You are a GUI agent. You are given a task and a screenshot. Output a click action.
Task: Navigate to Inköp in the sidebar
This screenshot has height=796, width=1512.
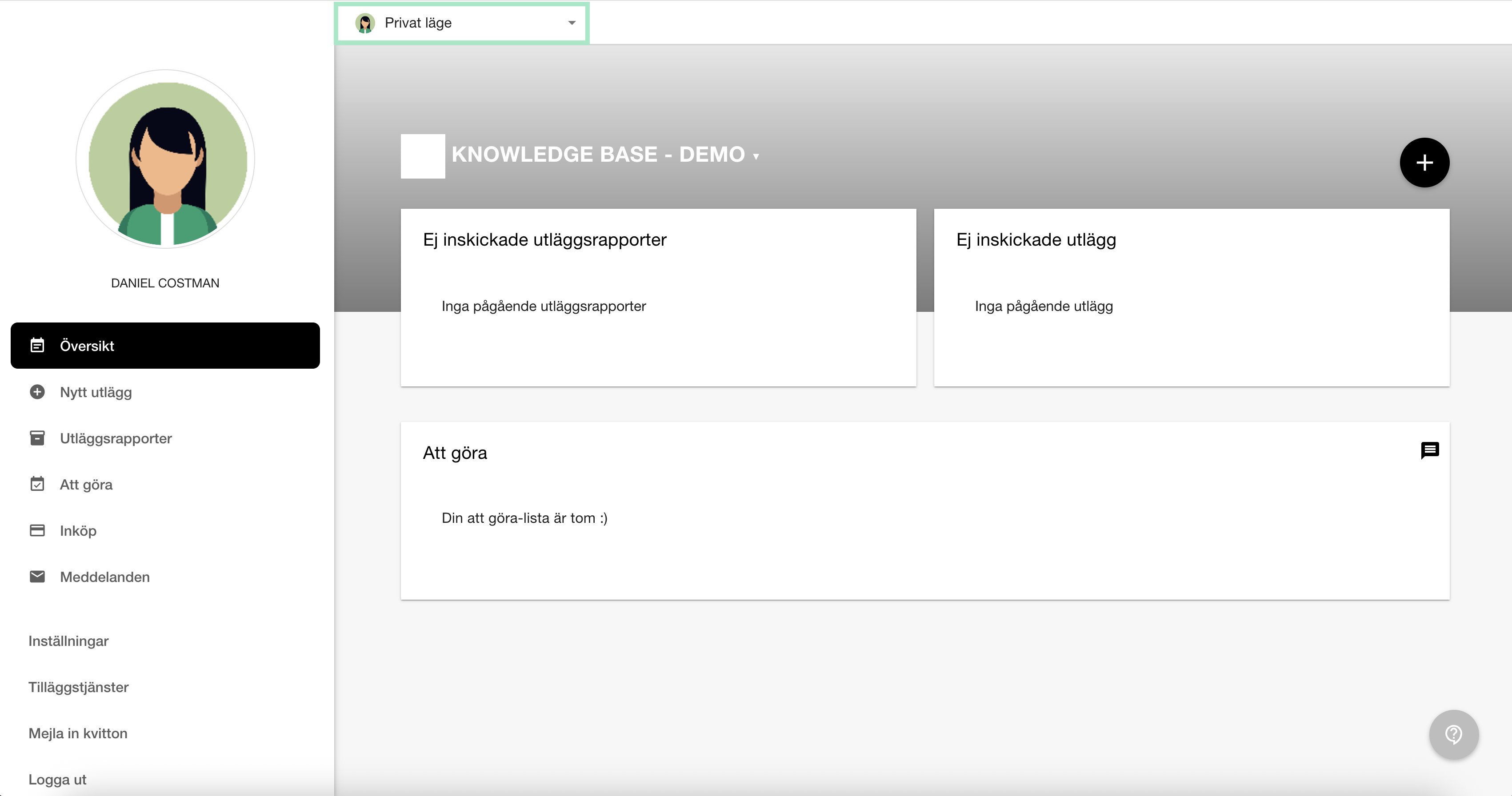coord(165,530)
